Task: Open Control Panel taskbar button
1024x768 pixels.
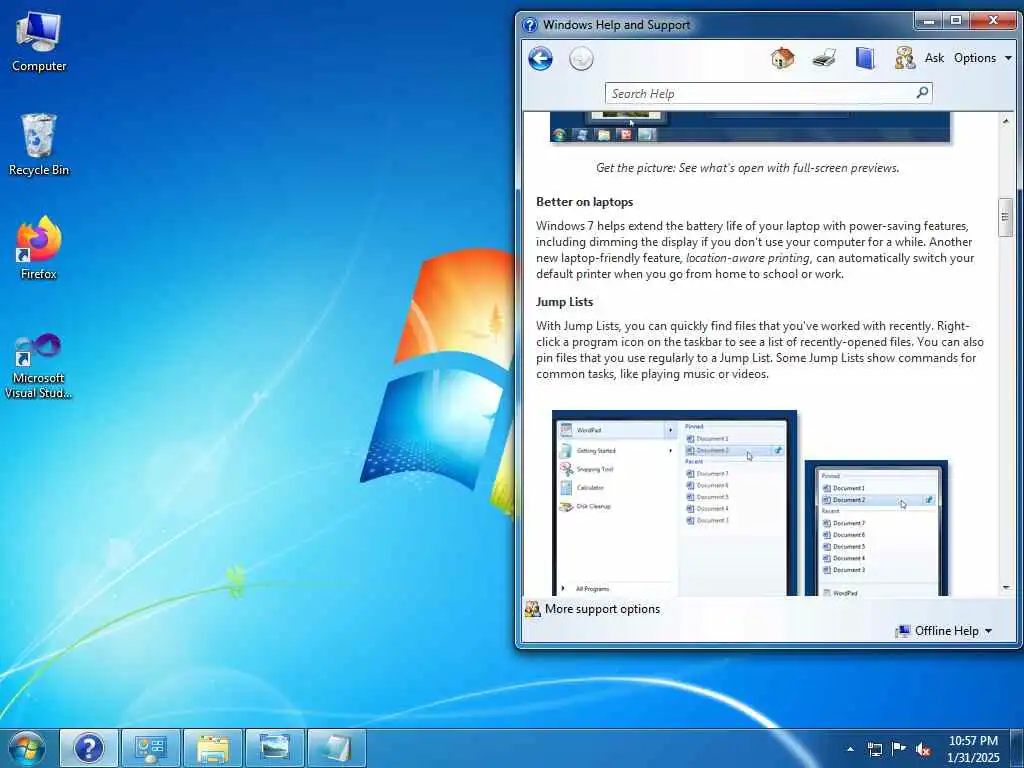Action: (x=151, y=748)
